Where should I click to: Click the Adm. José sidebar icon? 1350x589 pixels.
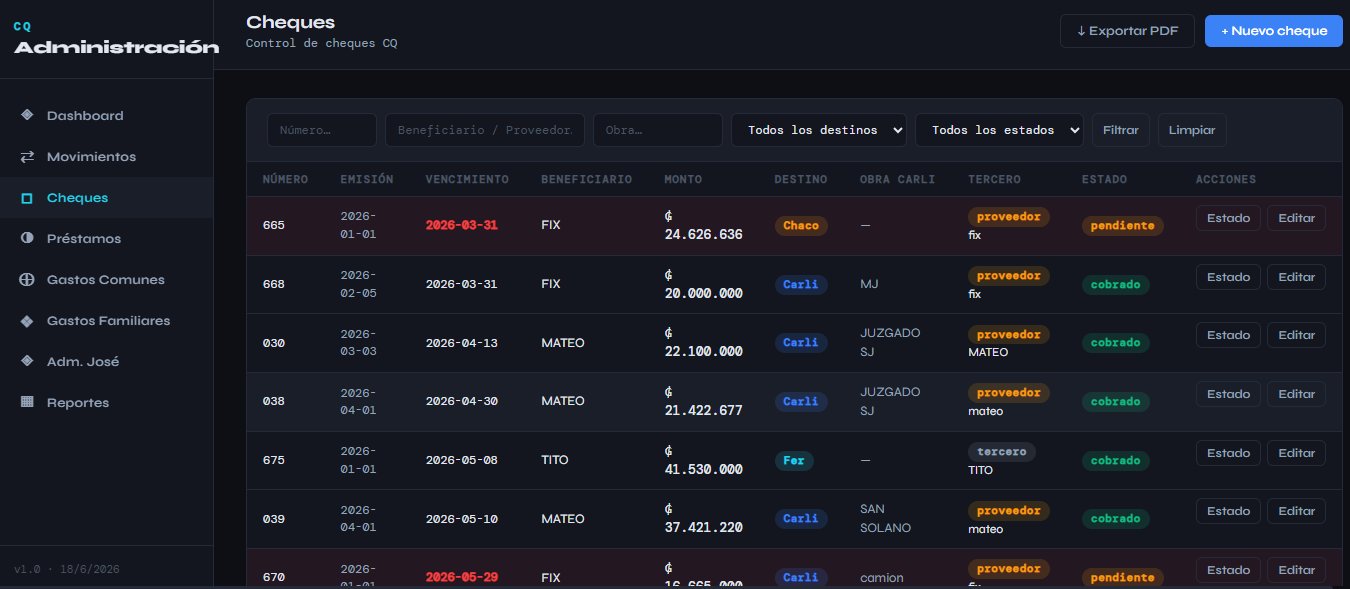click(27, 361)
